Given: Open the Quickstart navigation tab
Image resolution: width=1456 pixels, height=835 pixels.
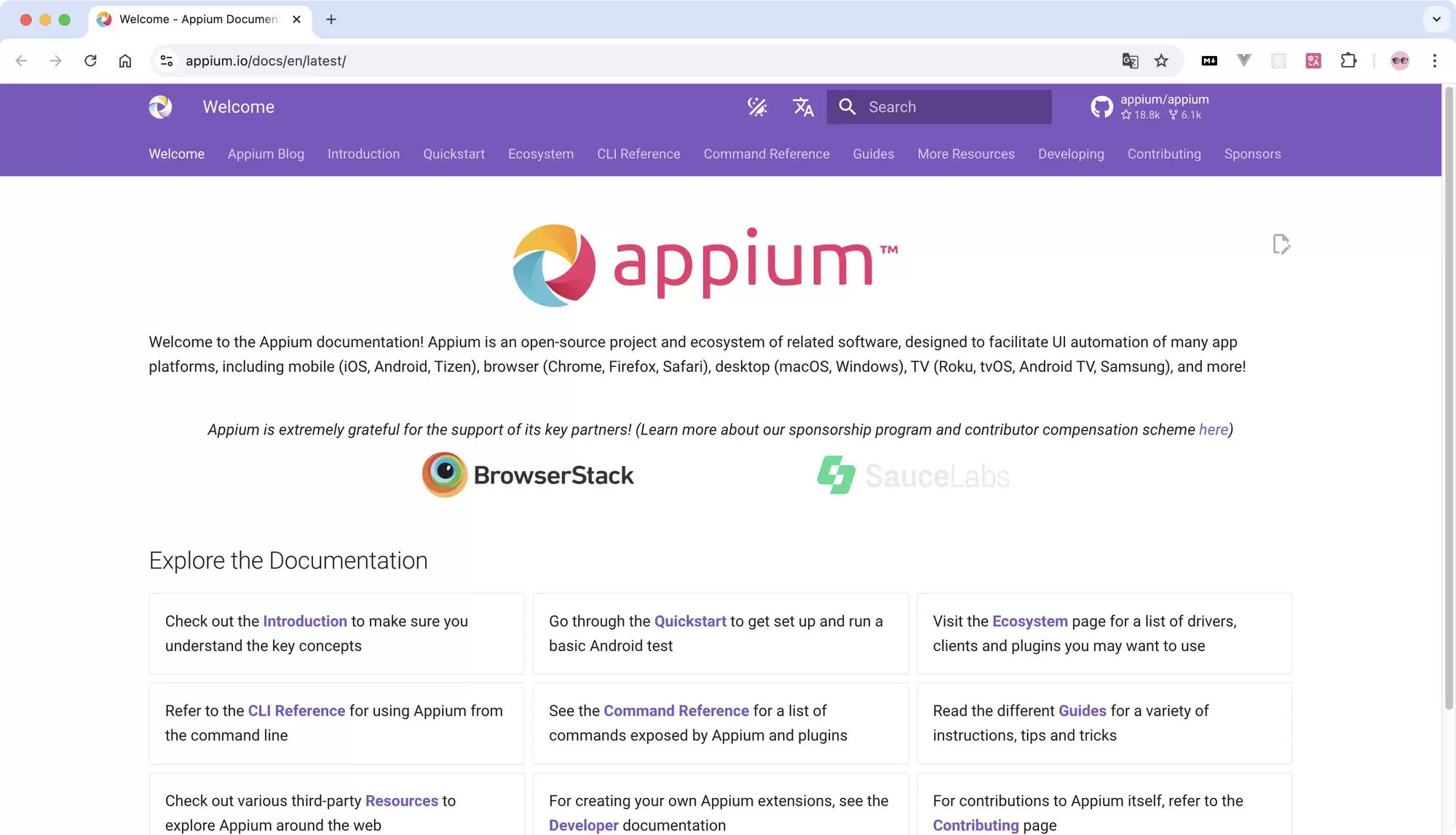Looking at the screenshot, I should [x=454, y=154].
